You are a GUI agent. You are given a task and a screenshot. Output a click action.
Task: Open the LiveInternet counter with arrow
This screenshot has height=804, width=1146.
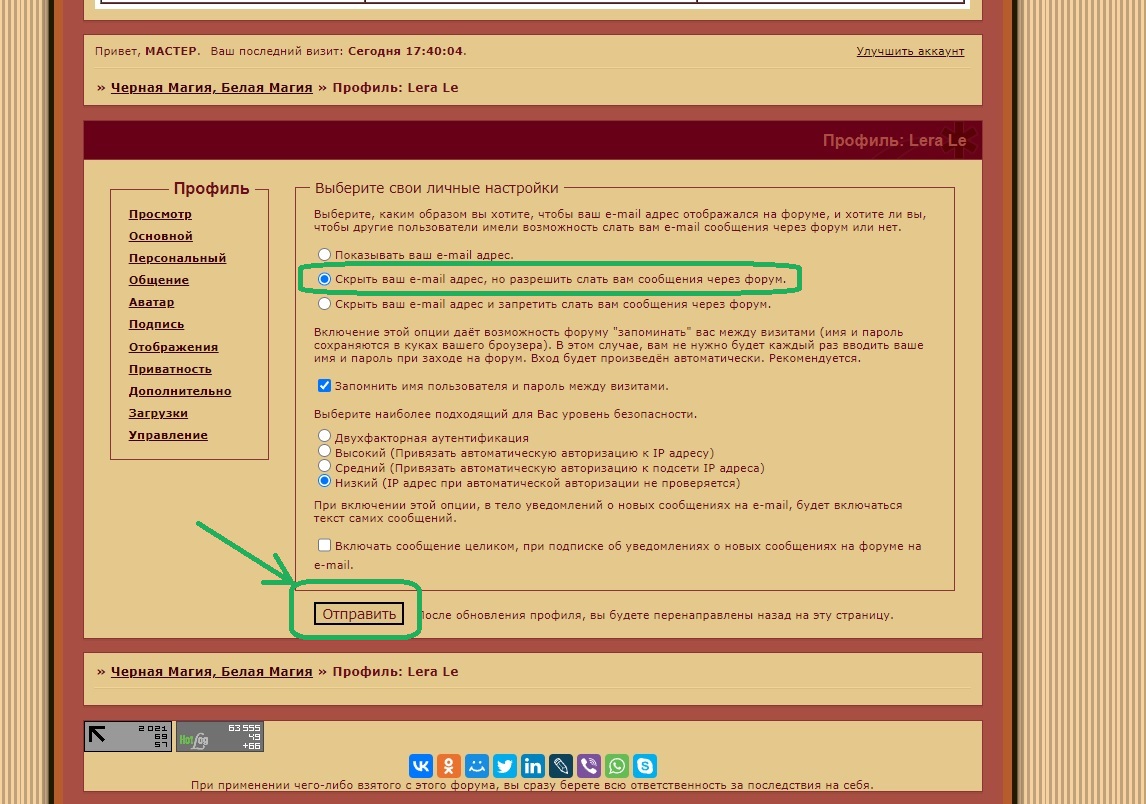point(128,736)
